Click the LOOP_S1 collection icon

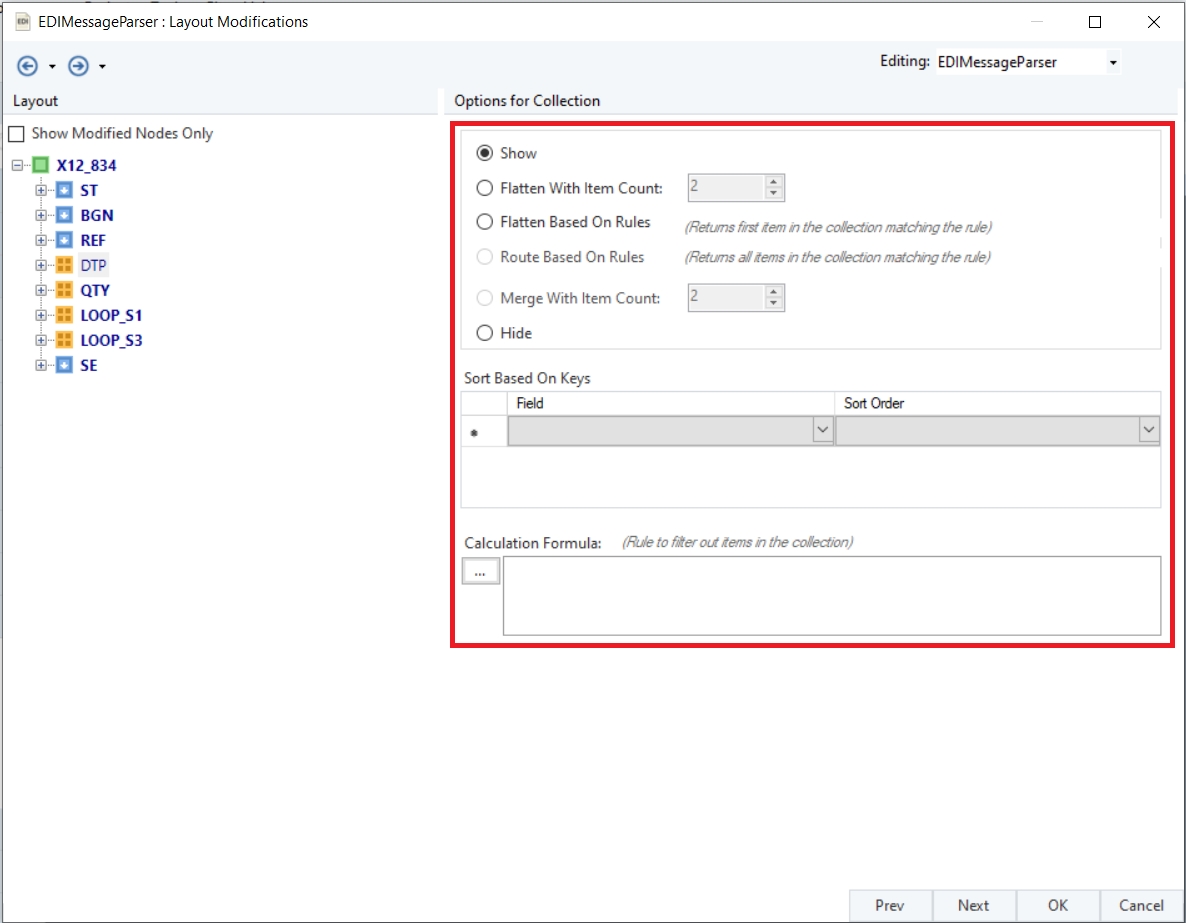click(64, 315)
